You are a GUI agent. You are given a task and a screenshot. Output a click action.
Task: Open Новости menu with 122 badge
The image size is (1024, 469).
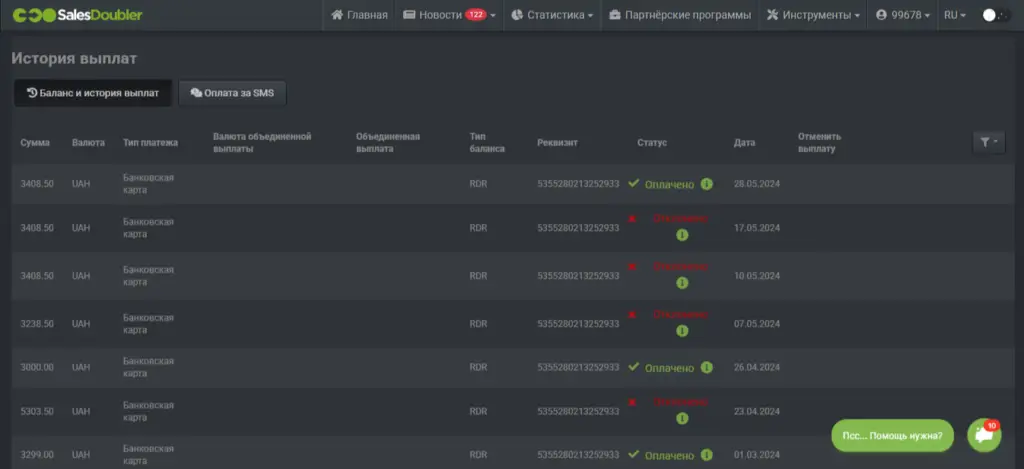click(449, 15)
